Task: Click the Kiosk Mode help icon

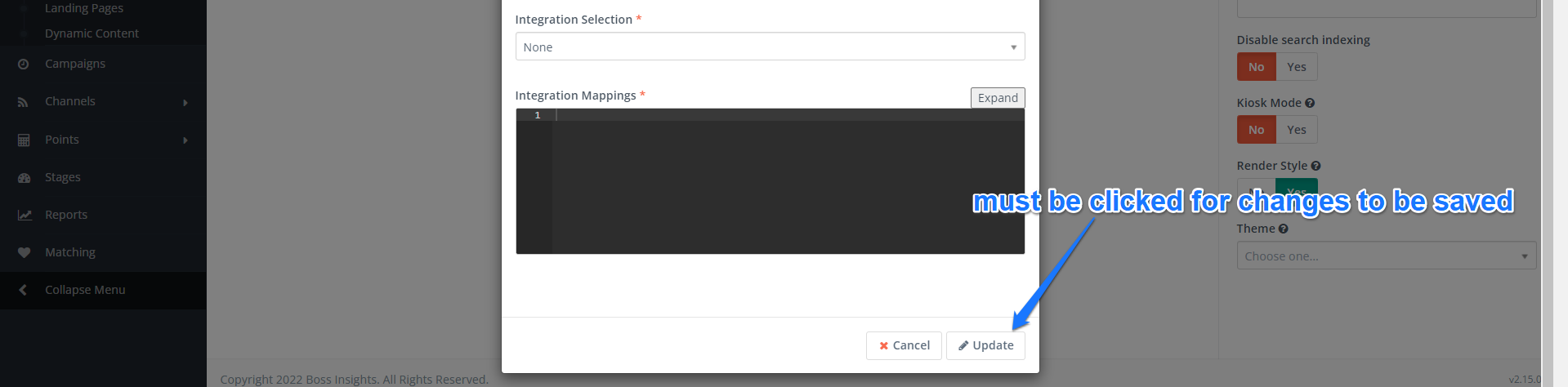Action: (1310, 103)
